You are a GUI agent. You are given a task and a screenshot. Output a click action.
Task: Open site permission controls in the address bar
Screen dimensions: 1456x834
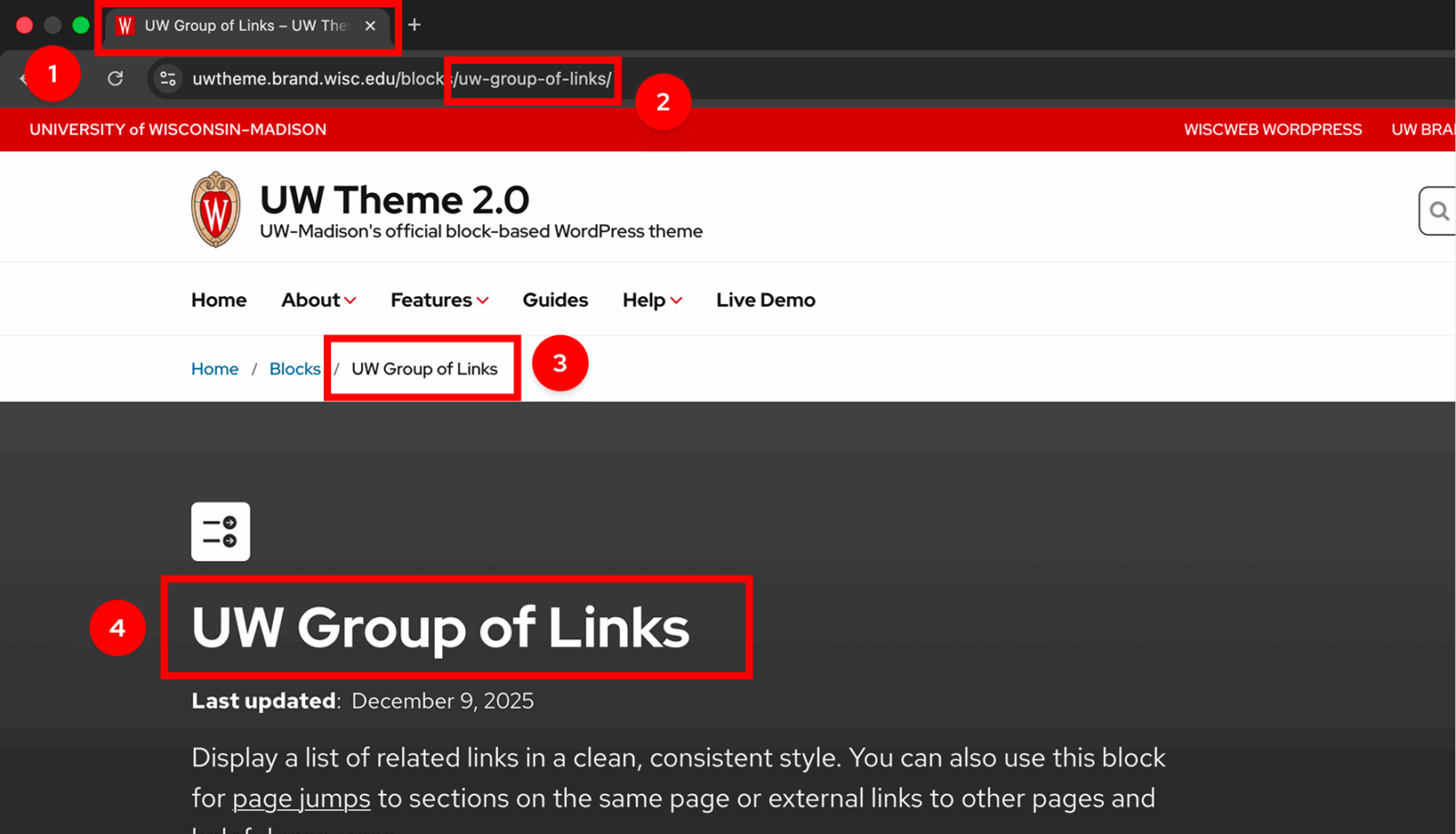tap(167, 78)
